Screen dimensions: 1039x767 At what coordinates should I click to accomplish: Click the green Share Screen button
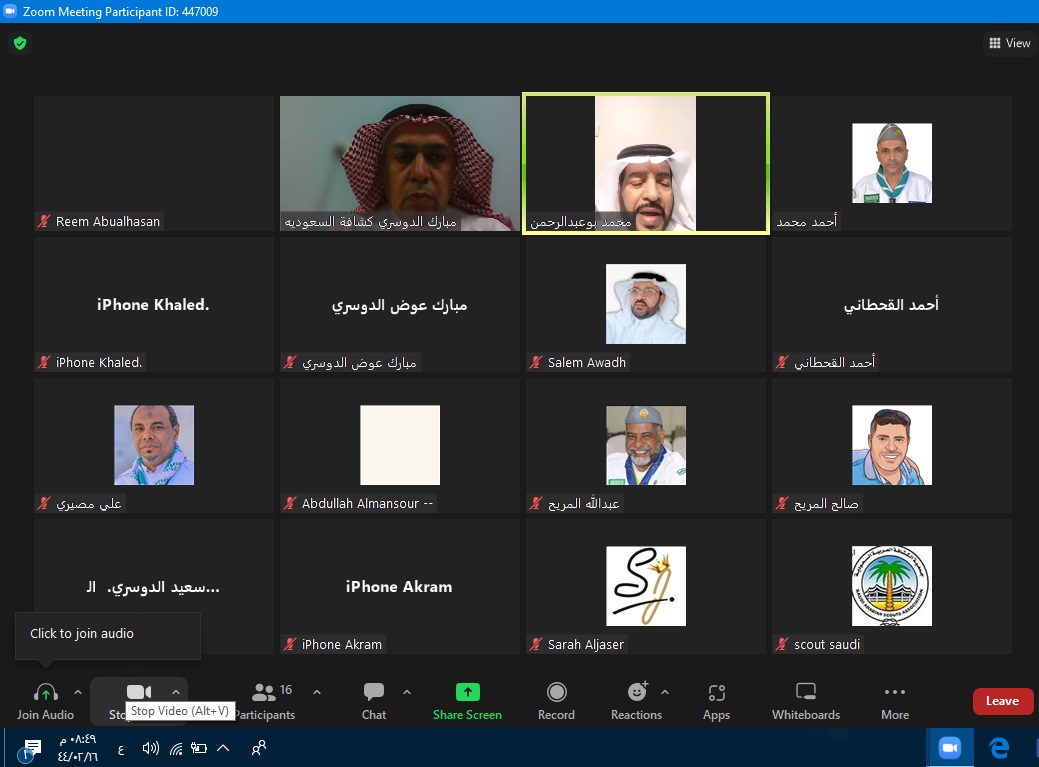[x=466, y=699]
